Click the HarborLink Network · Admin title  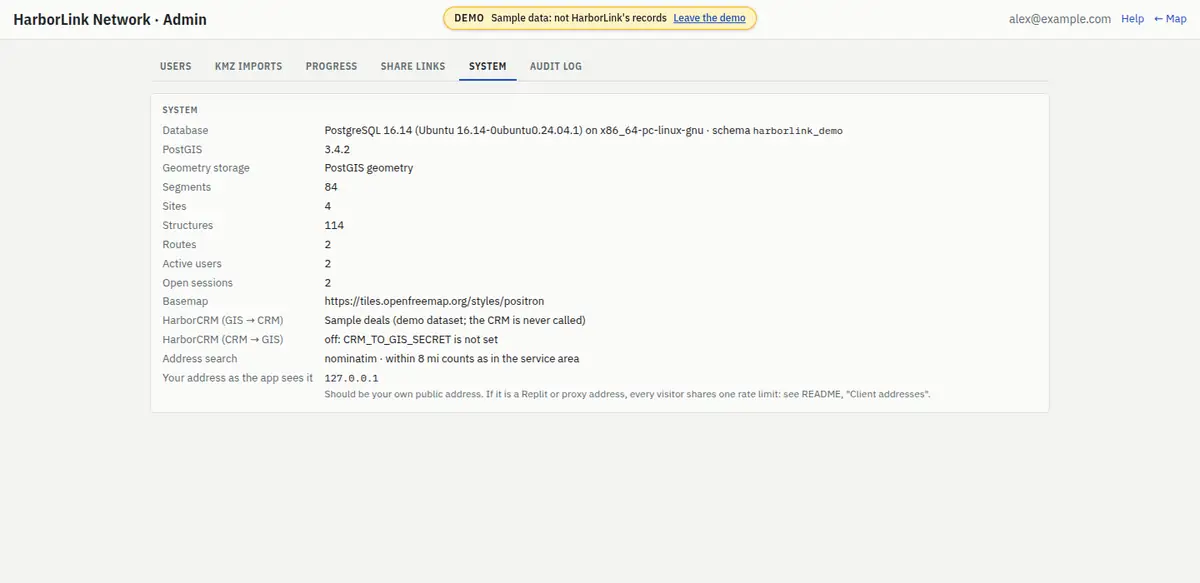pos(110,19)
